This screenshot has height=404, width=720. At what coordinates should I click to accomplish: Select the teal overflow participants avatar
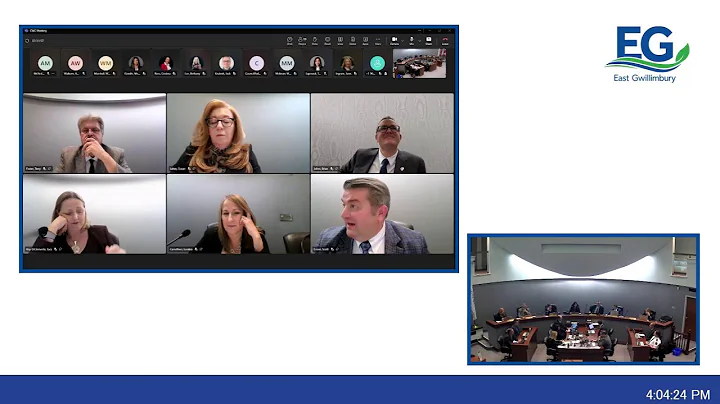click(x=377, y=63)
